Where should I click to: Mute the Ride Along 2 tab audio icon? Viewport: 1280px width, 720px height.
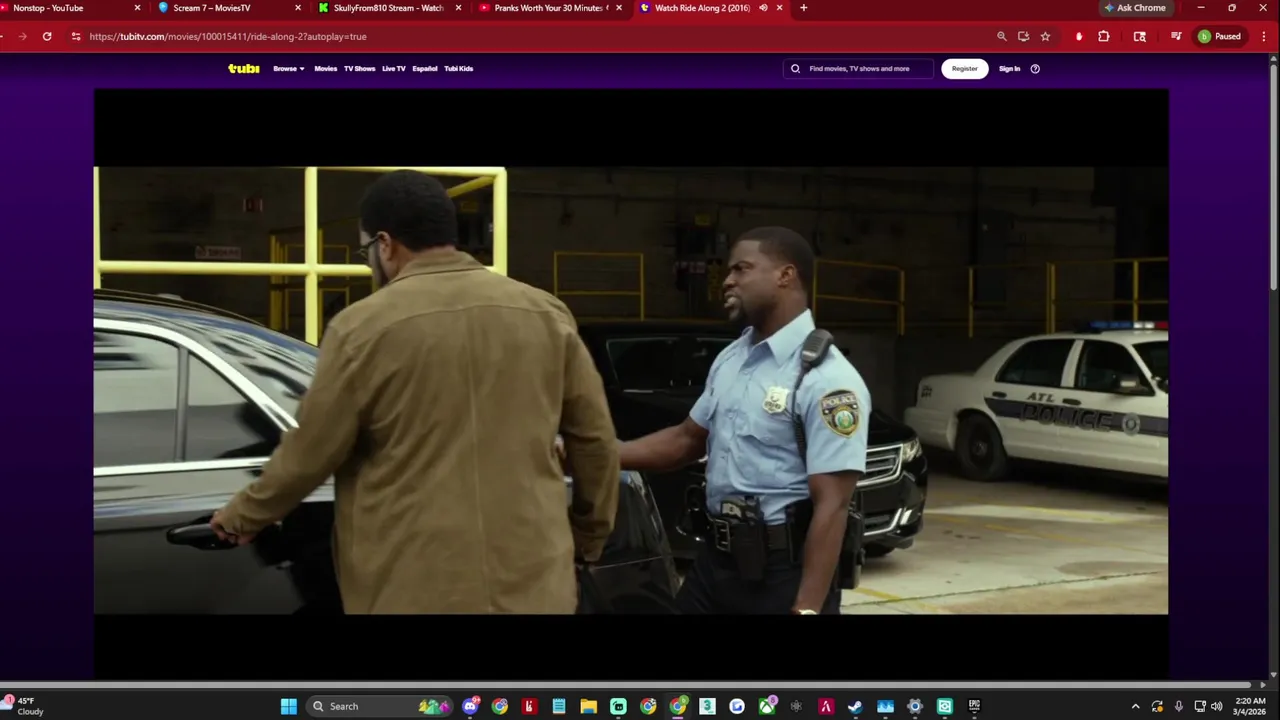pyautogui.click(x=763, y=8)
